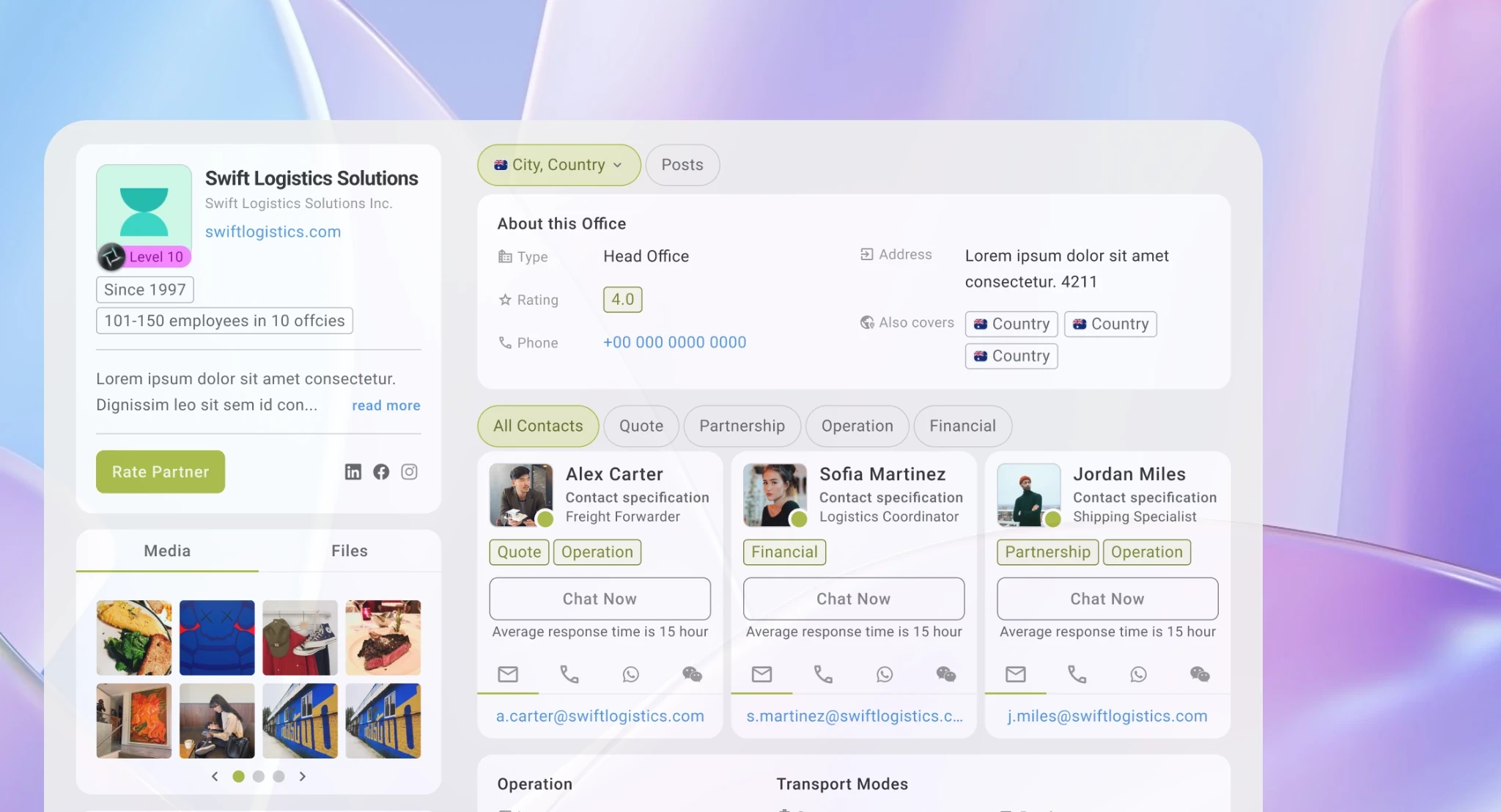Viewport: 1501px width, 812px height.
Task: Switch to the Files tab
Action: (x=350, y=551)
